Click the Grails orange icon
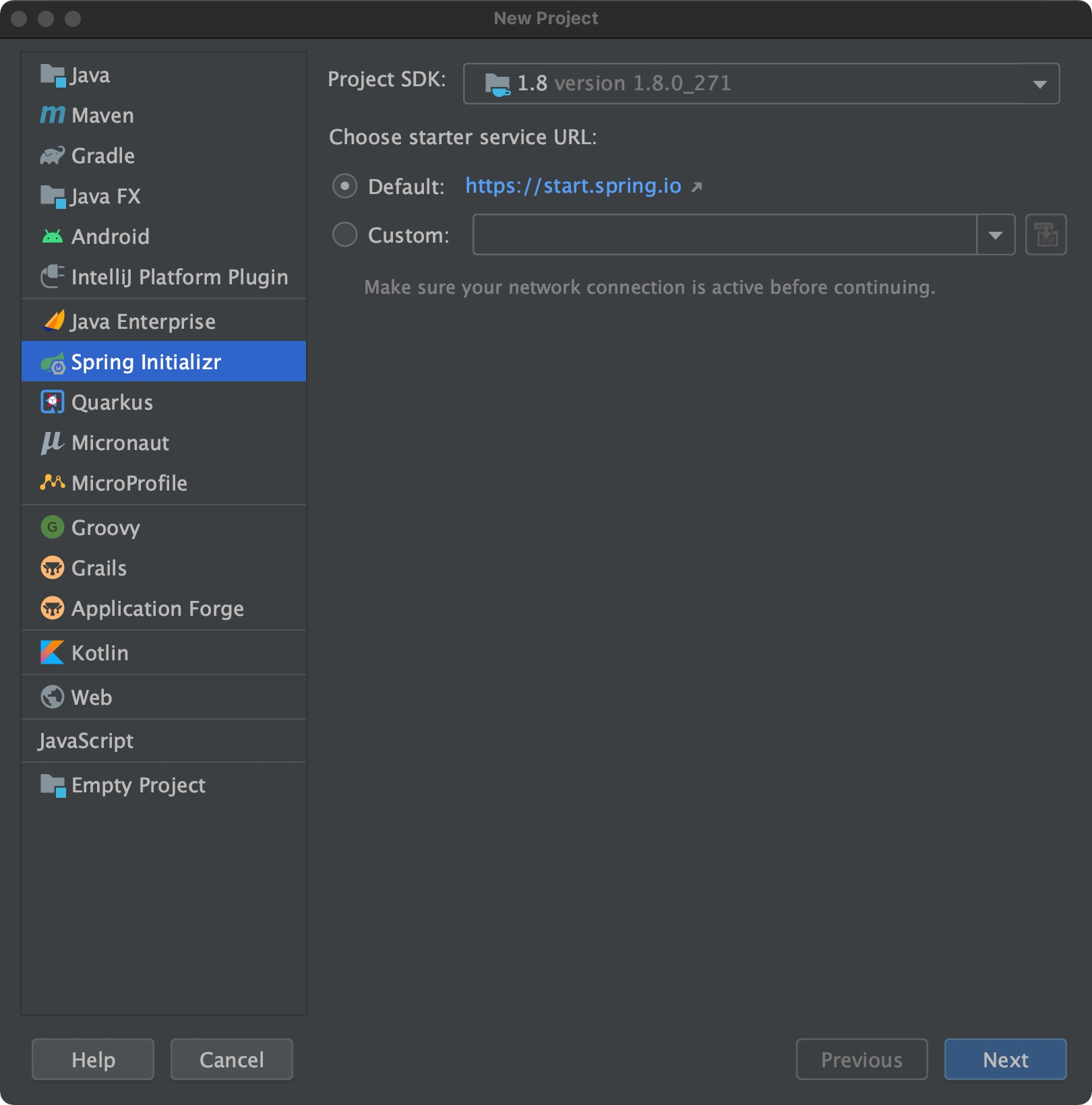The height and width of the screenshot is (1105, 1092). point(53,567)
